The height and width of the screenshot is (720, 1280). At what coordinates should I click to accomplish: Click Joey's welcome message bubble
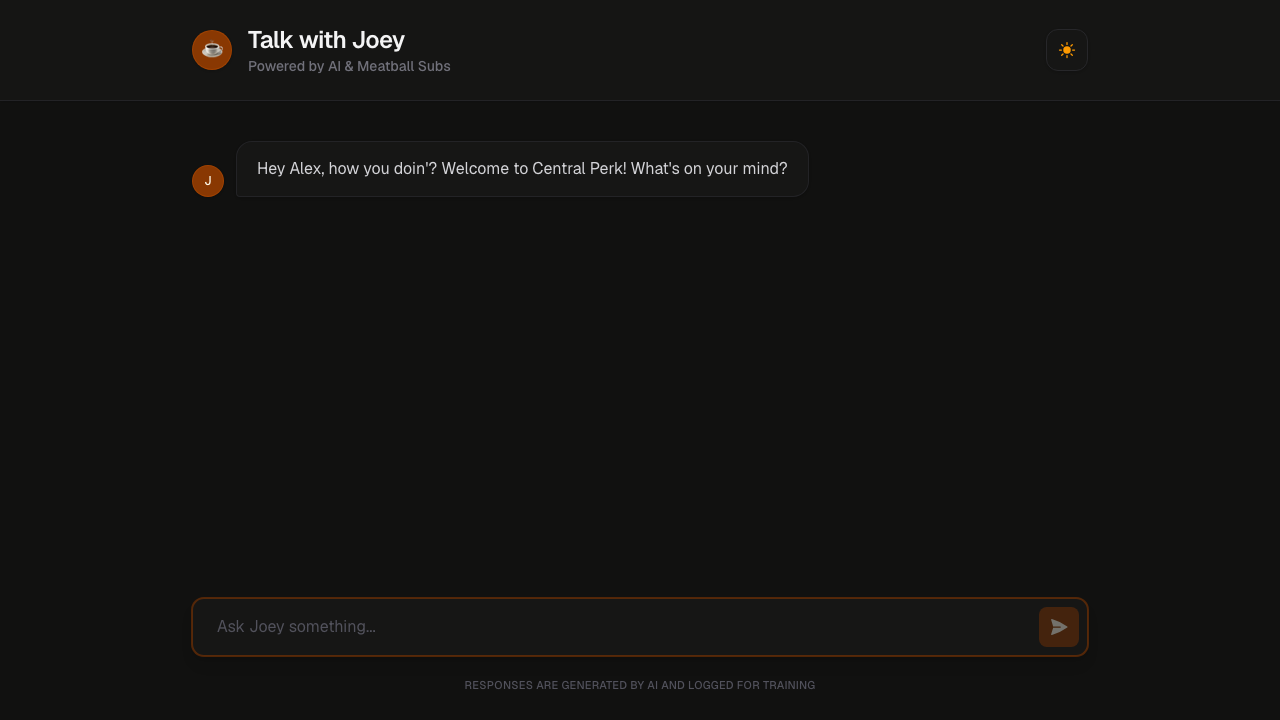(522, 169)
